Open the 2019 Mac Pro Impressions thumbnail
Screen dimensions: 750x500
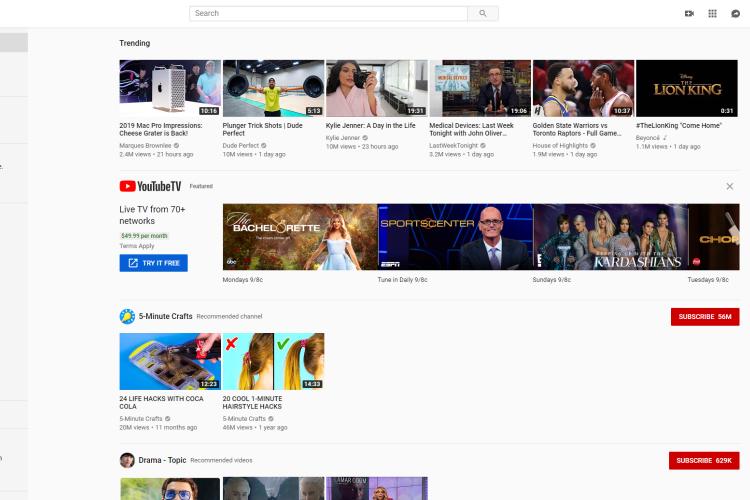click(x=170, y=88)
